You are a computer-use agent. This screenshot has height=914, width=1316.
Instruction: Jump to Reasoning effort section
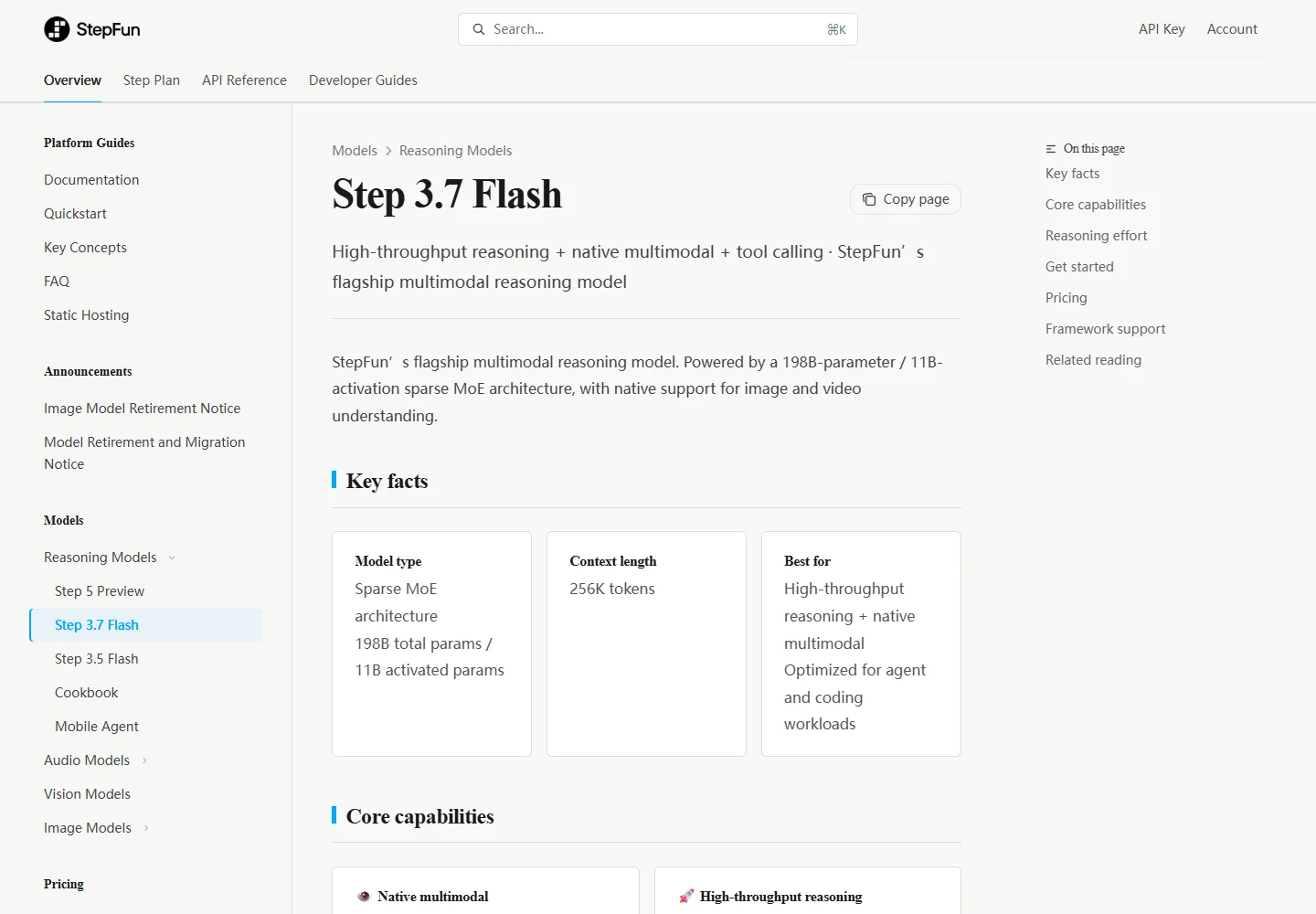1096,236
